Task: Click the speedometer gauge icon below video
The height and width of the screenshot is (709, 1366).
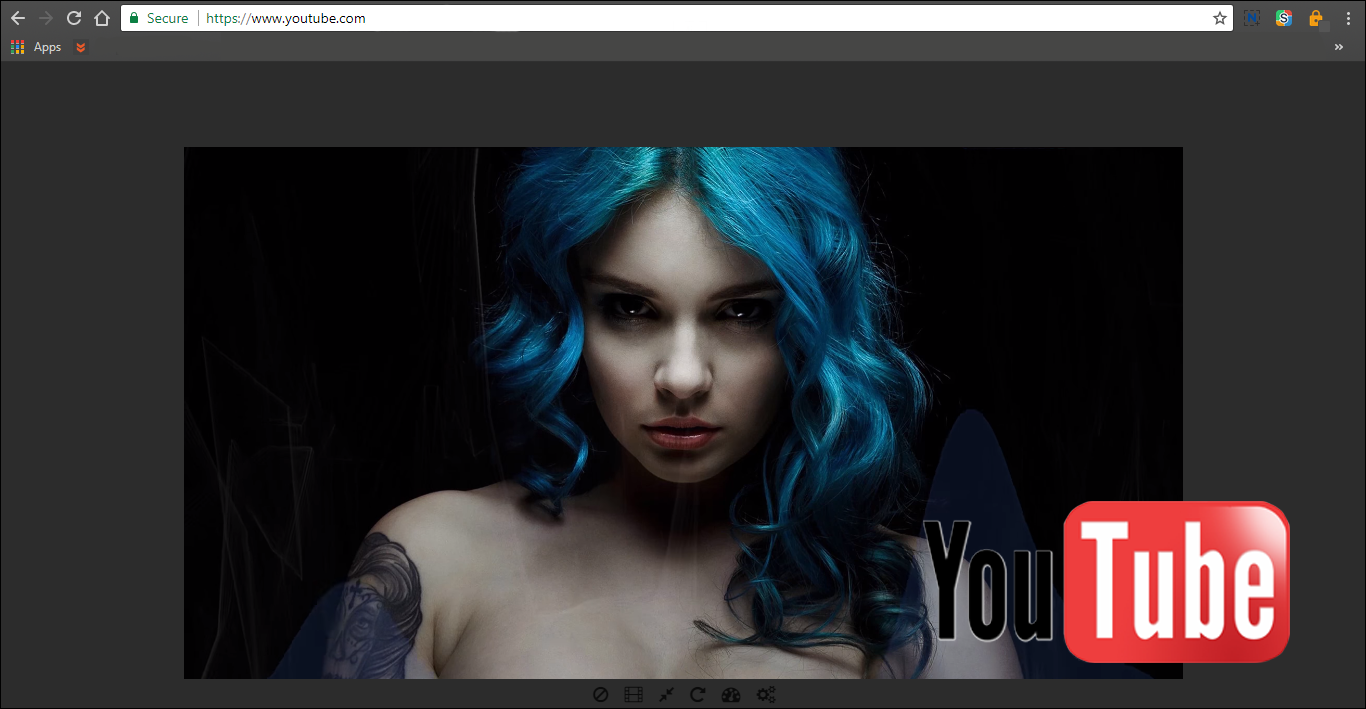Action: tap(731, 694)
